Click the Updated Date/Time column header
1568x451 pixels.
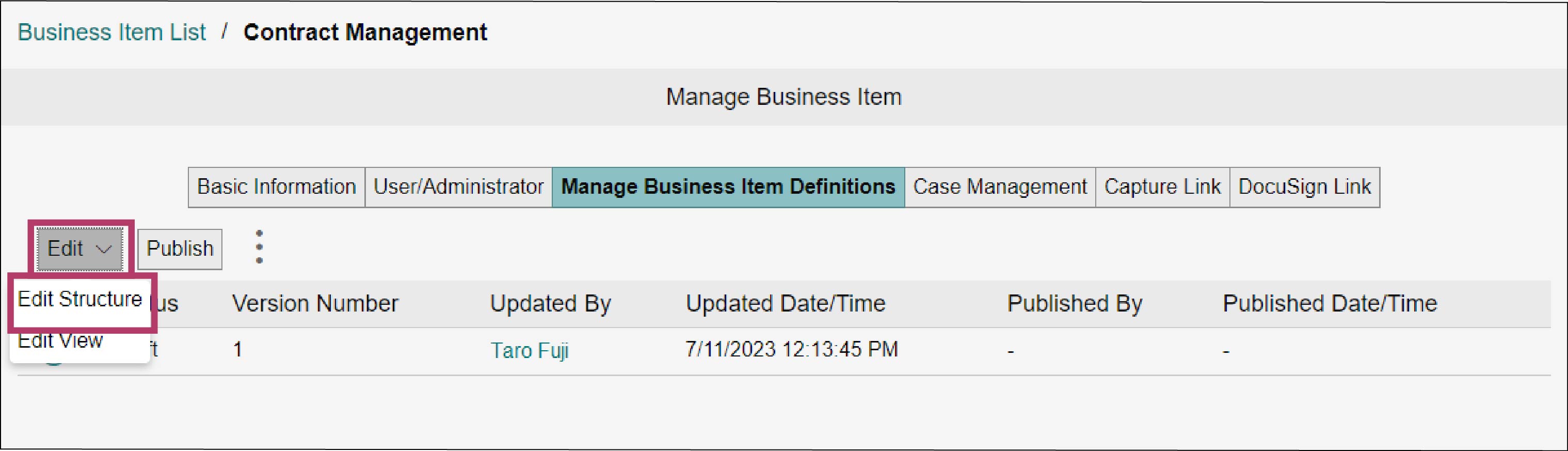(786, 304)
